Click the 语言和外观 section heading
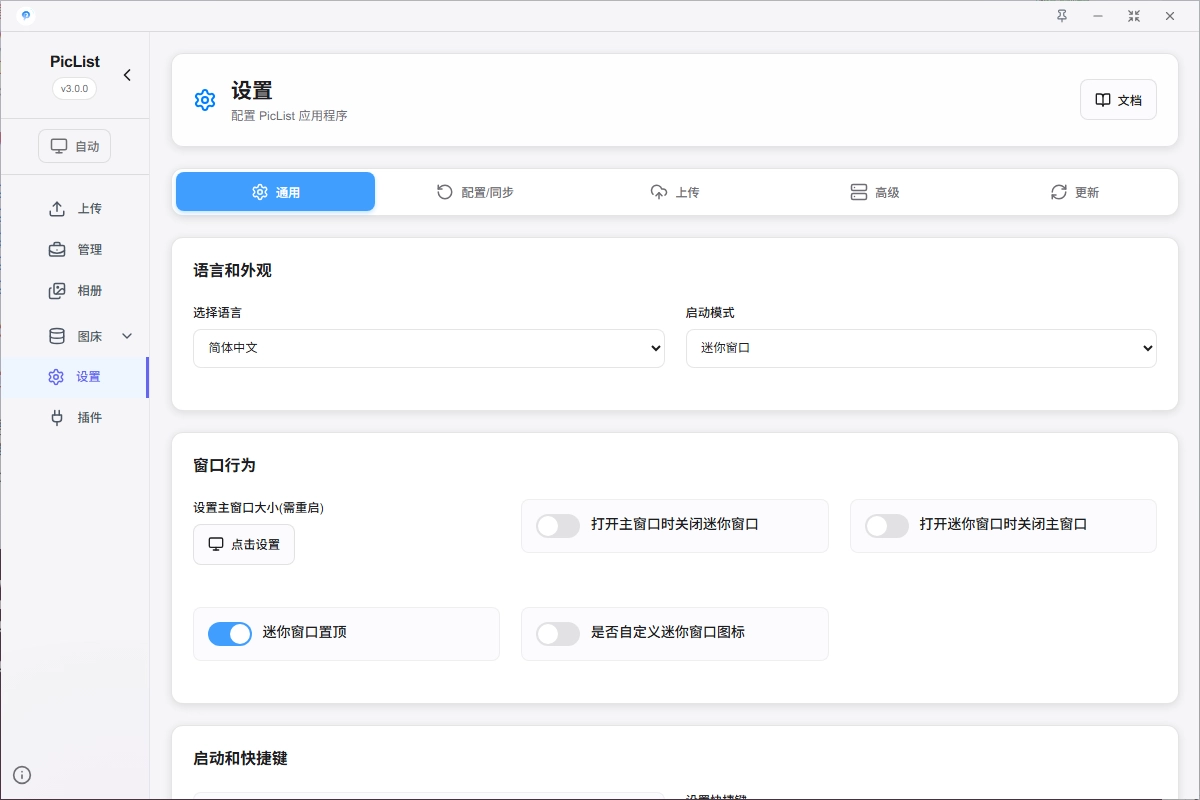Image resolution: width=1200 pixels, height=800 pixels. pos(232,270)
